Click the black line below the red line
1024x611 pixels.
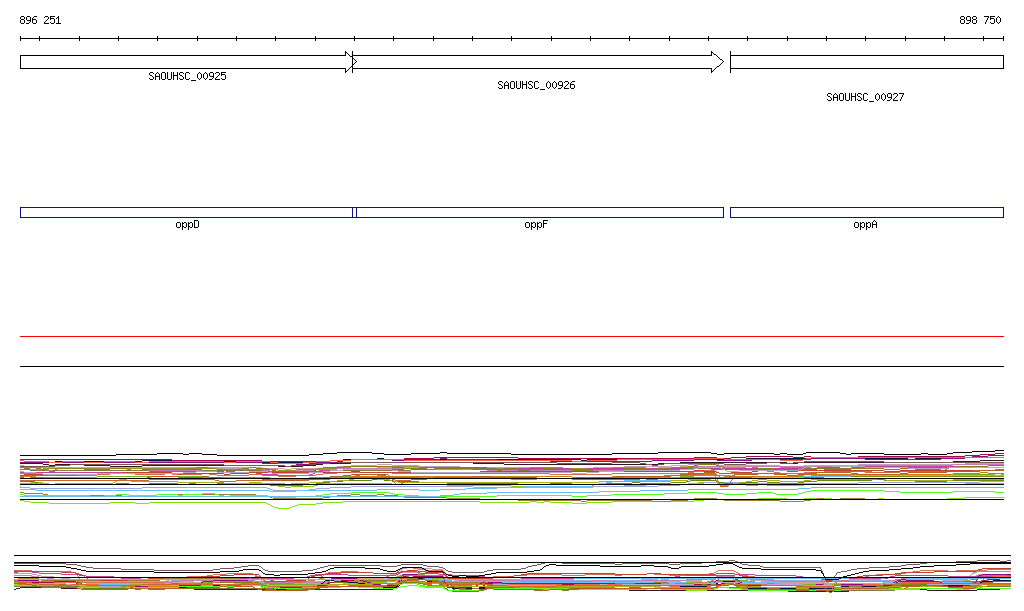tap(511, 367)
